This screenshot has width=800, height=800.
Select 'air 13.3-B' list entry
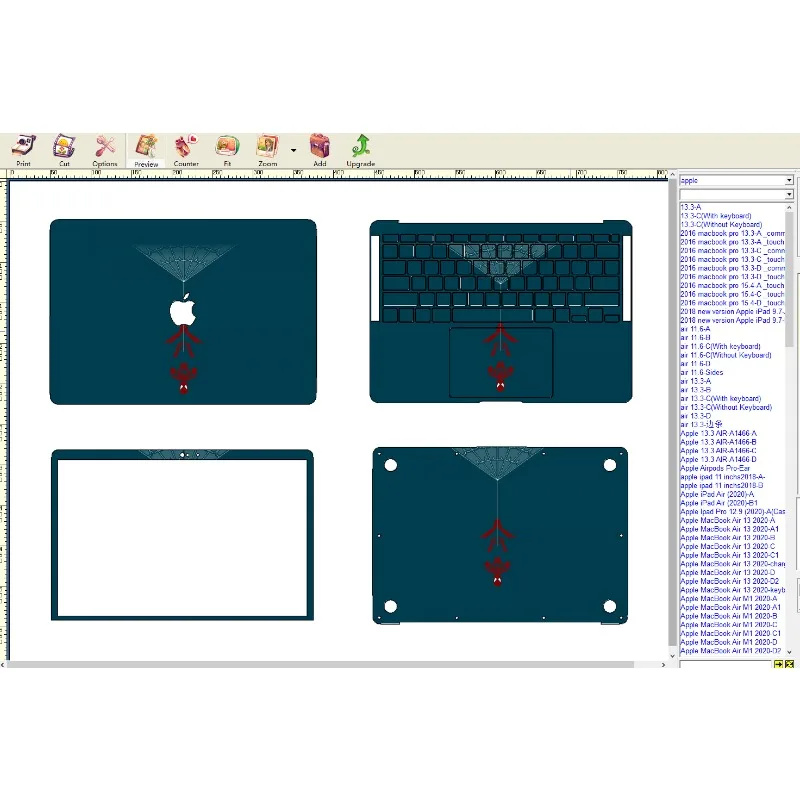coord(695,390)
